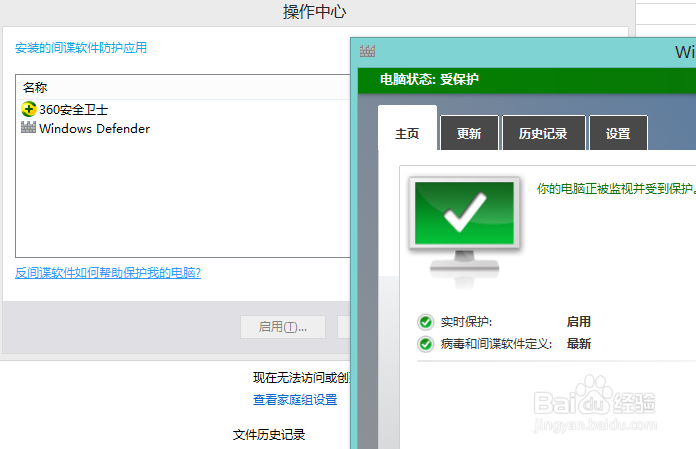Click the green check icon beside 病毒和间谍软件定义

[426, 344]
